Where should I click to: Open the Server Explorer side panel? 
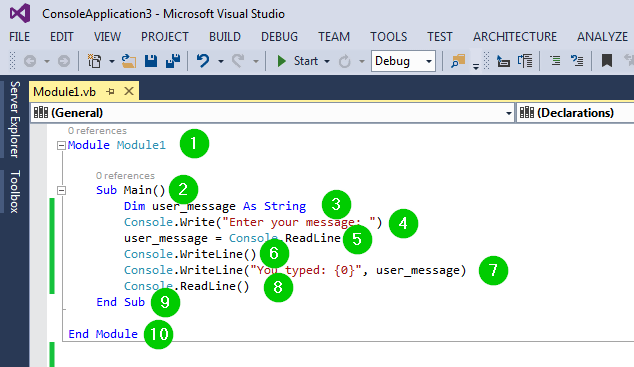coord(15,119)
